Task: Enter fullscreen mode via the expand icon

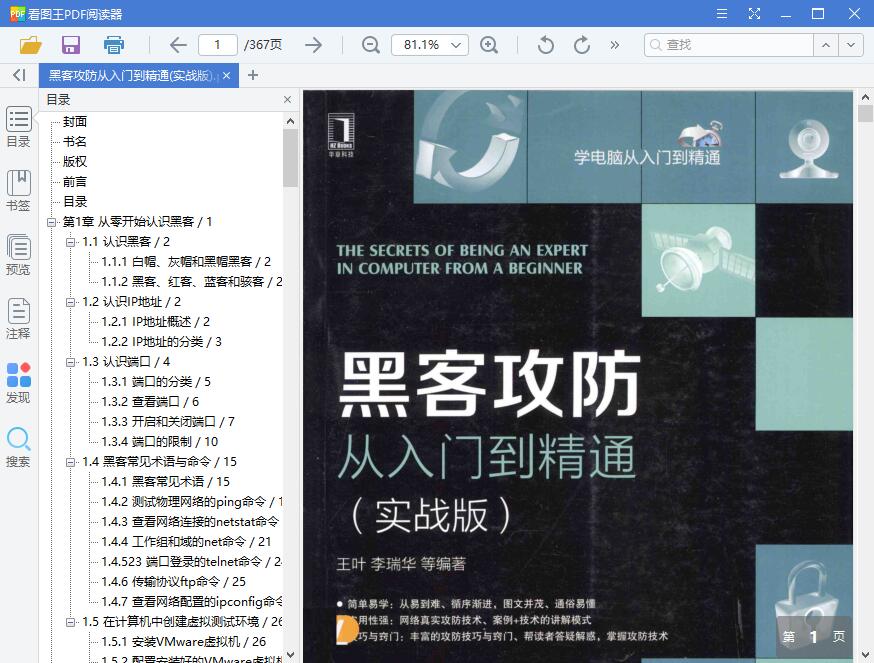Action: 754,13
